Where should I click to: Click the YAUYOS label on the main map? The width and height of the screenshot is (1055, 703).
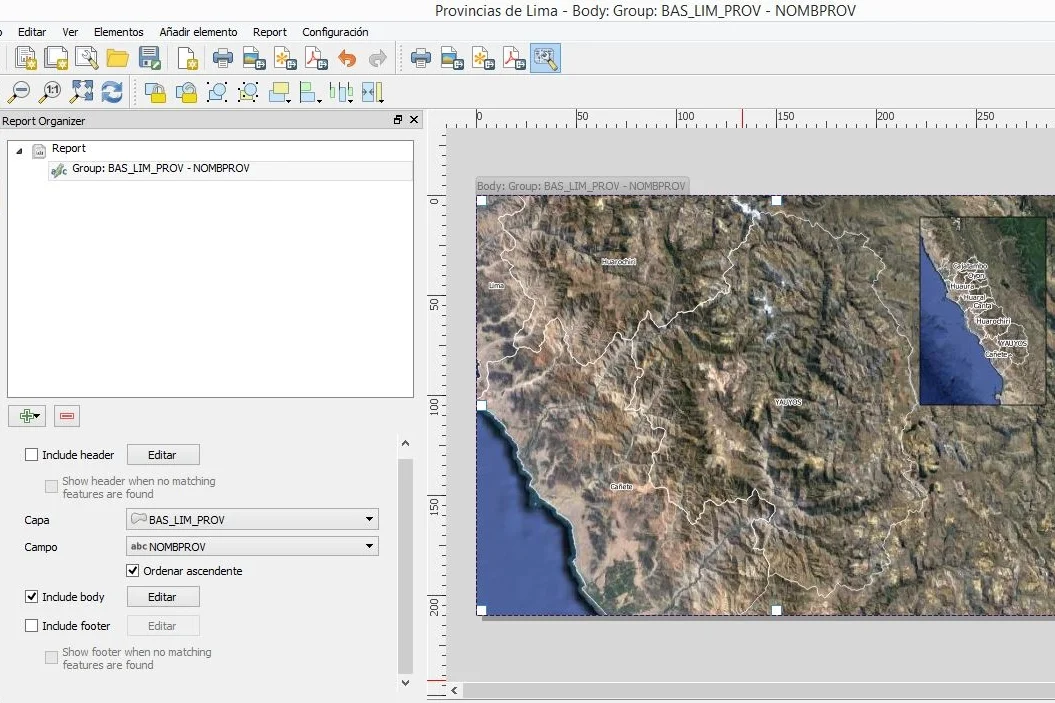788,402
